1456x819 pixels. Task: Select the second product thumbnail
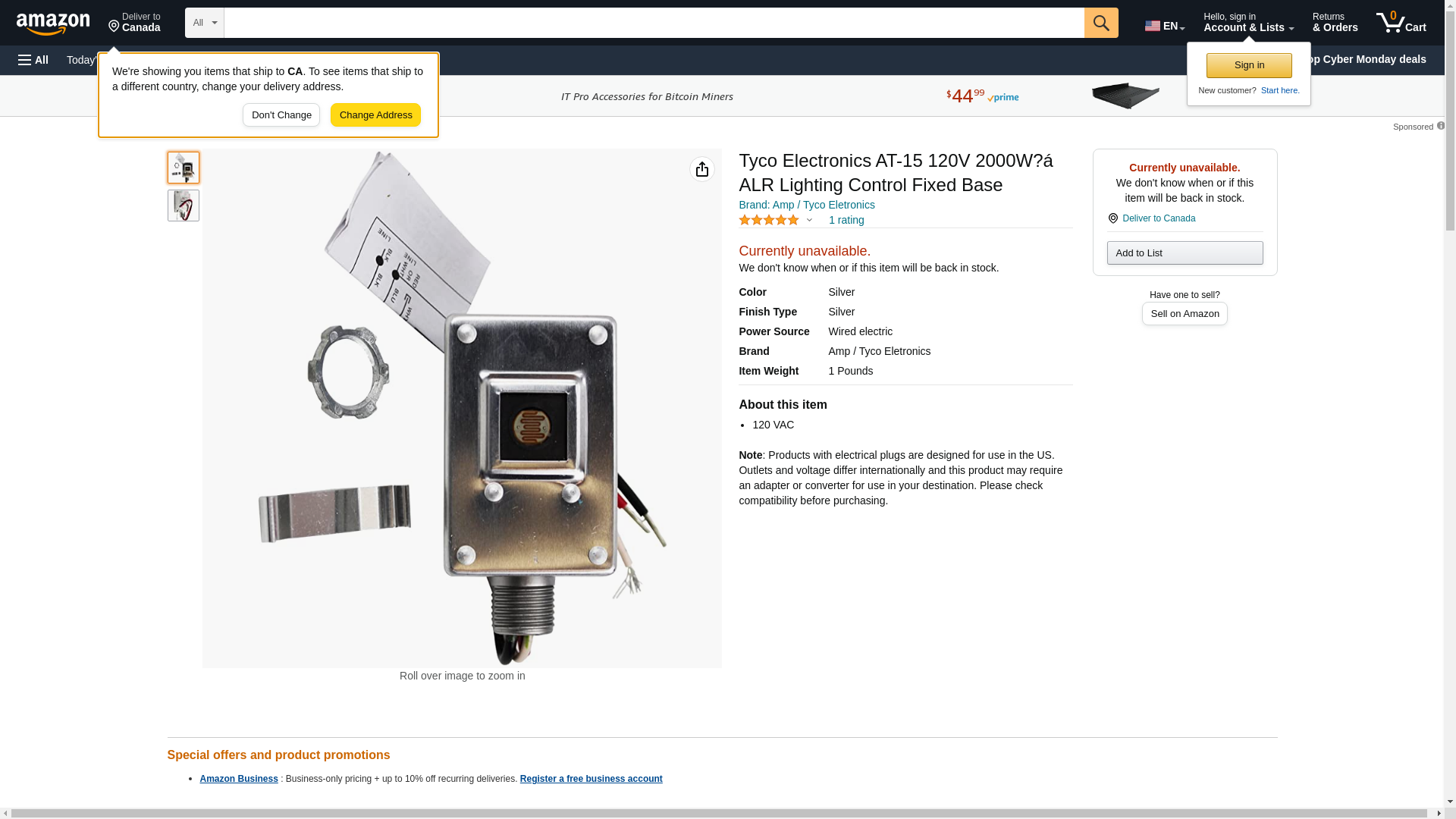(x=184, y=206)
